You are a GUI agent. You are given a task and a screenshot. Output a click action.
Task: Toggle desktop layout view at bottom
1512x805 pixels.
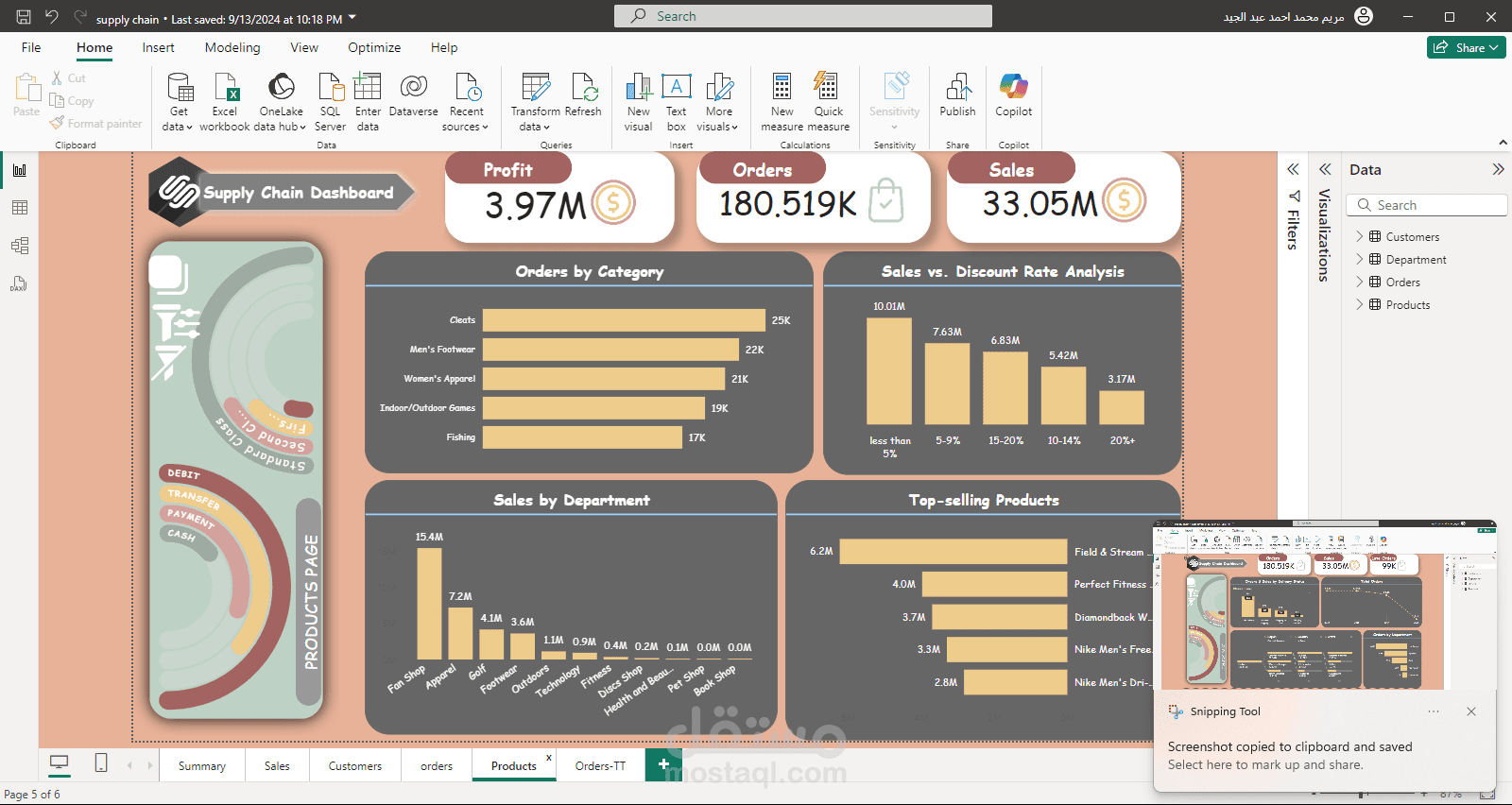coord(60,763)
